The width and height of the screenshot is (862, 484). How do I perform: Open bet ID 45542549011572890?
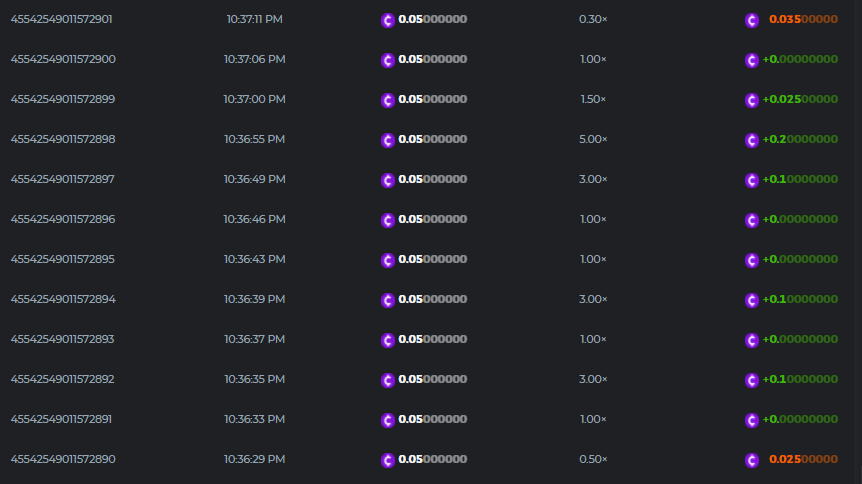(x=63, y=459)
